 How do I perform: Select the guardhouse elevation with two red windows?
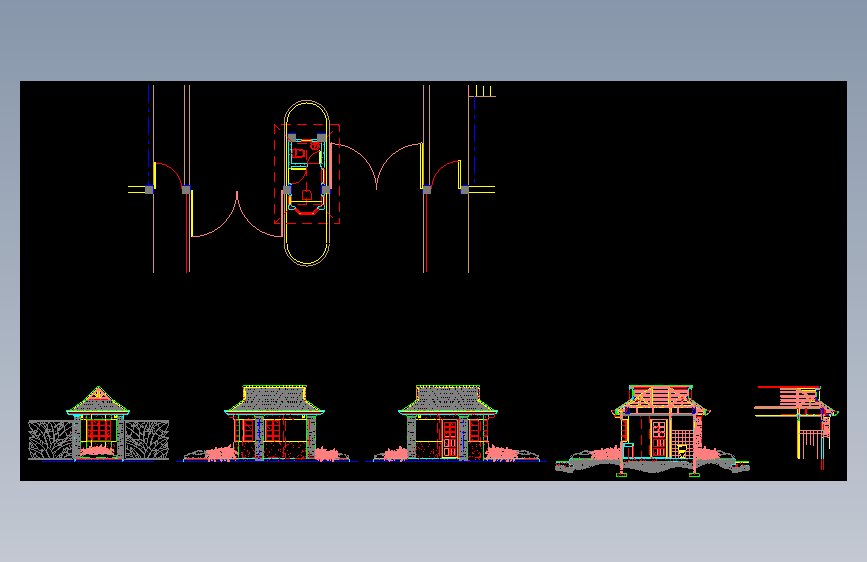[x=268, y=423]
